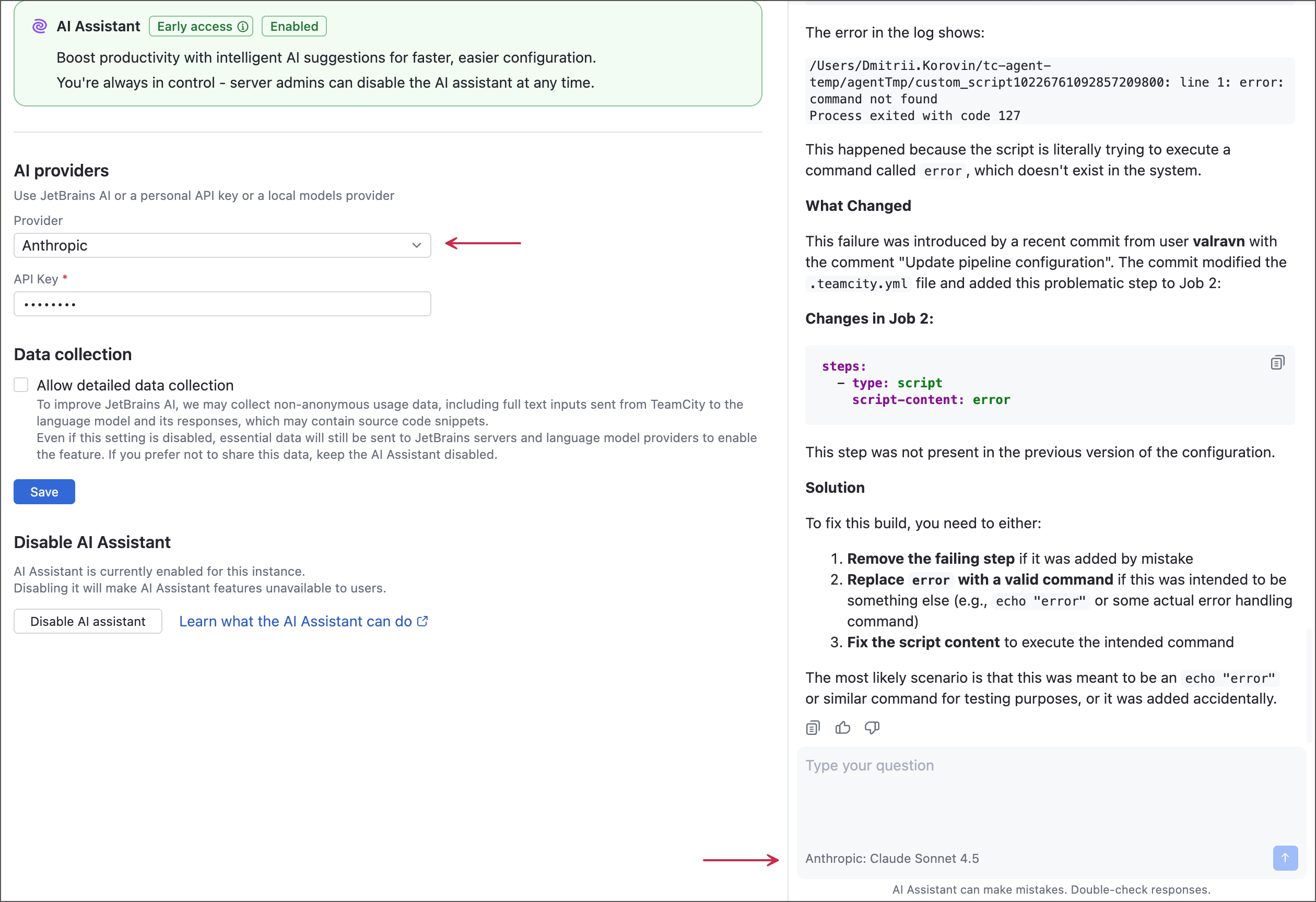Click the Data collection heading
The height and width of the screenshot is (902, 1316).
pyautogui.click(x=73, y=354)
